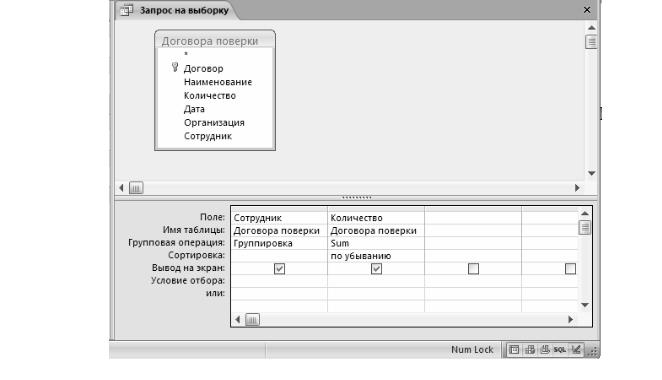Click left arrow of table pane horizontal scrollbar
The height and width of the screenshot is (380, 662).
coord(122,188)
